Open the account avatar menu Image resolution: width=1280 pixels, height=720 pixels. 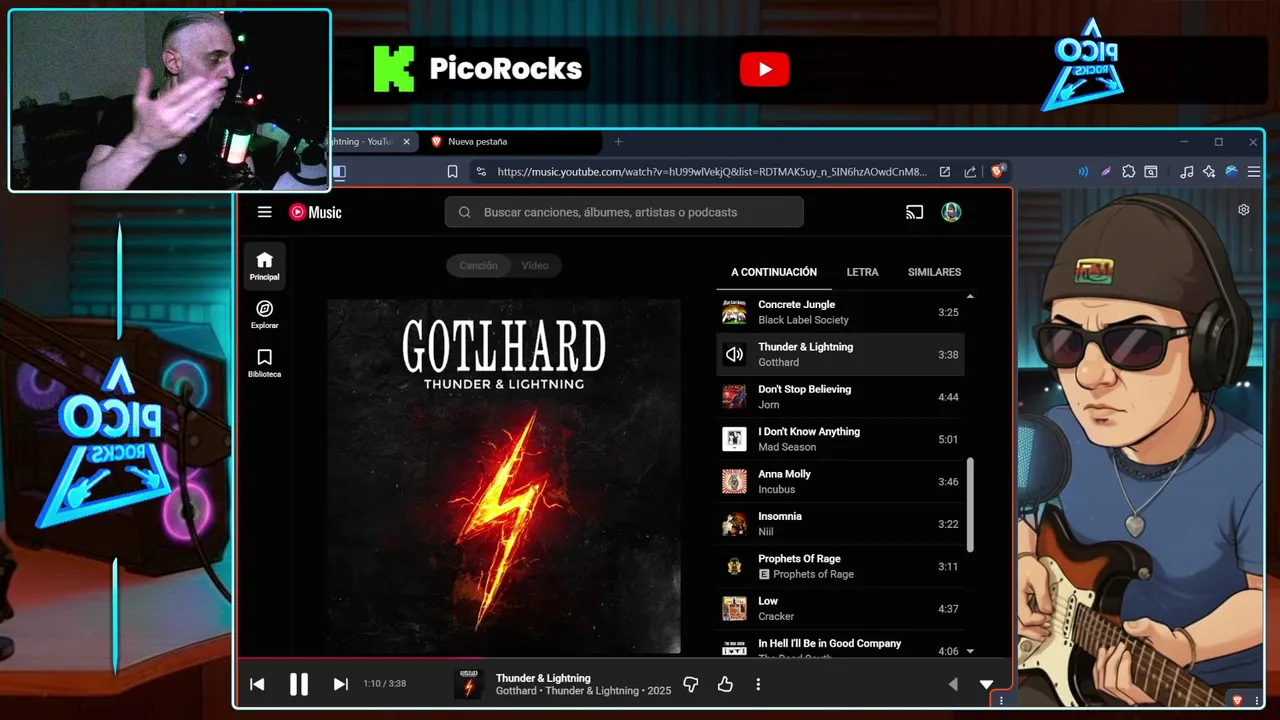pos(951,212)
